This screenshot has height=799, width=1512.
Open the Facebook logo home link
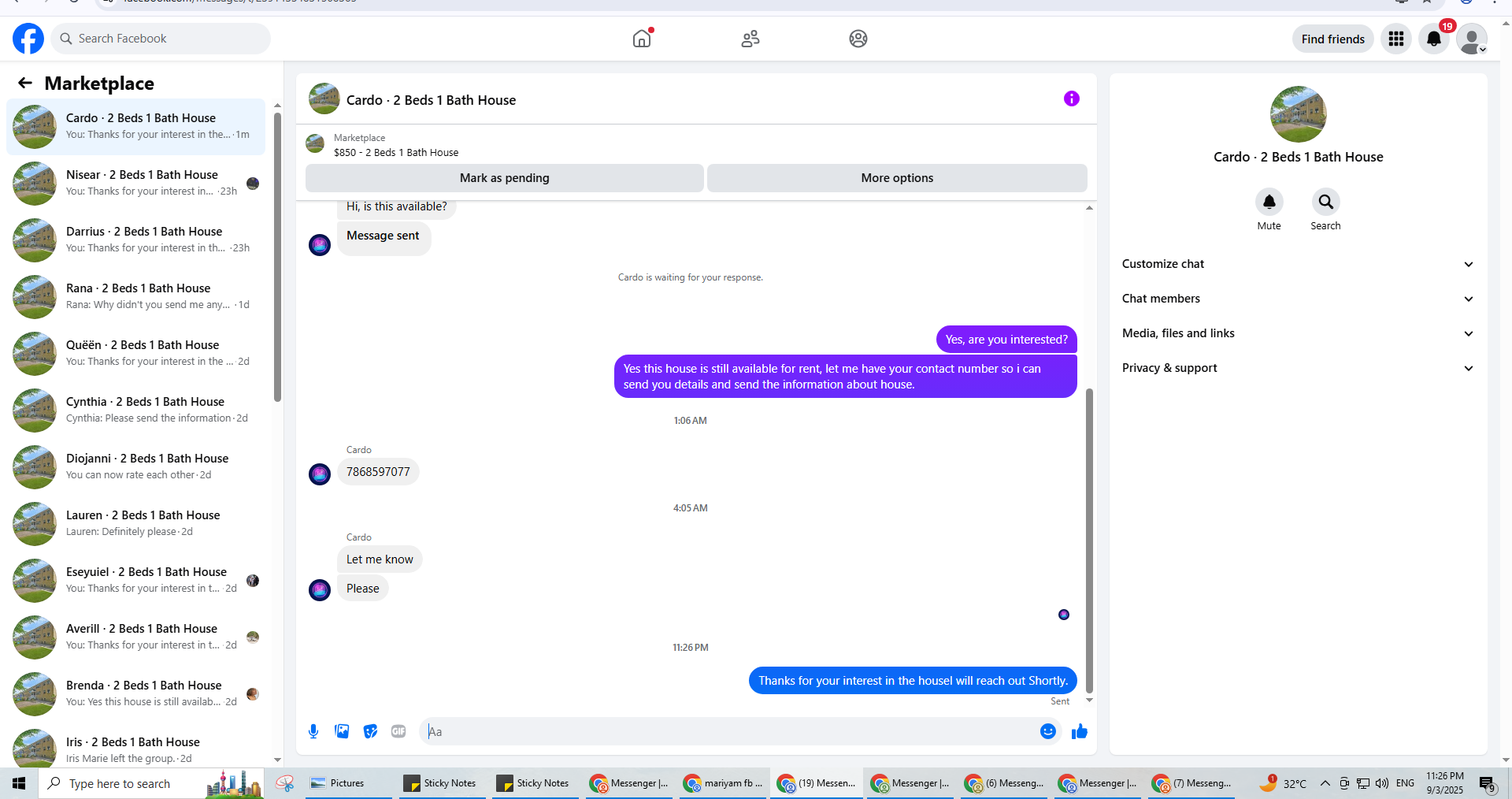click(x=28, y=39)
